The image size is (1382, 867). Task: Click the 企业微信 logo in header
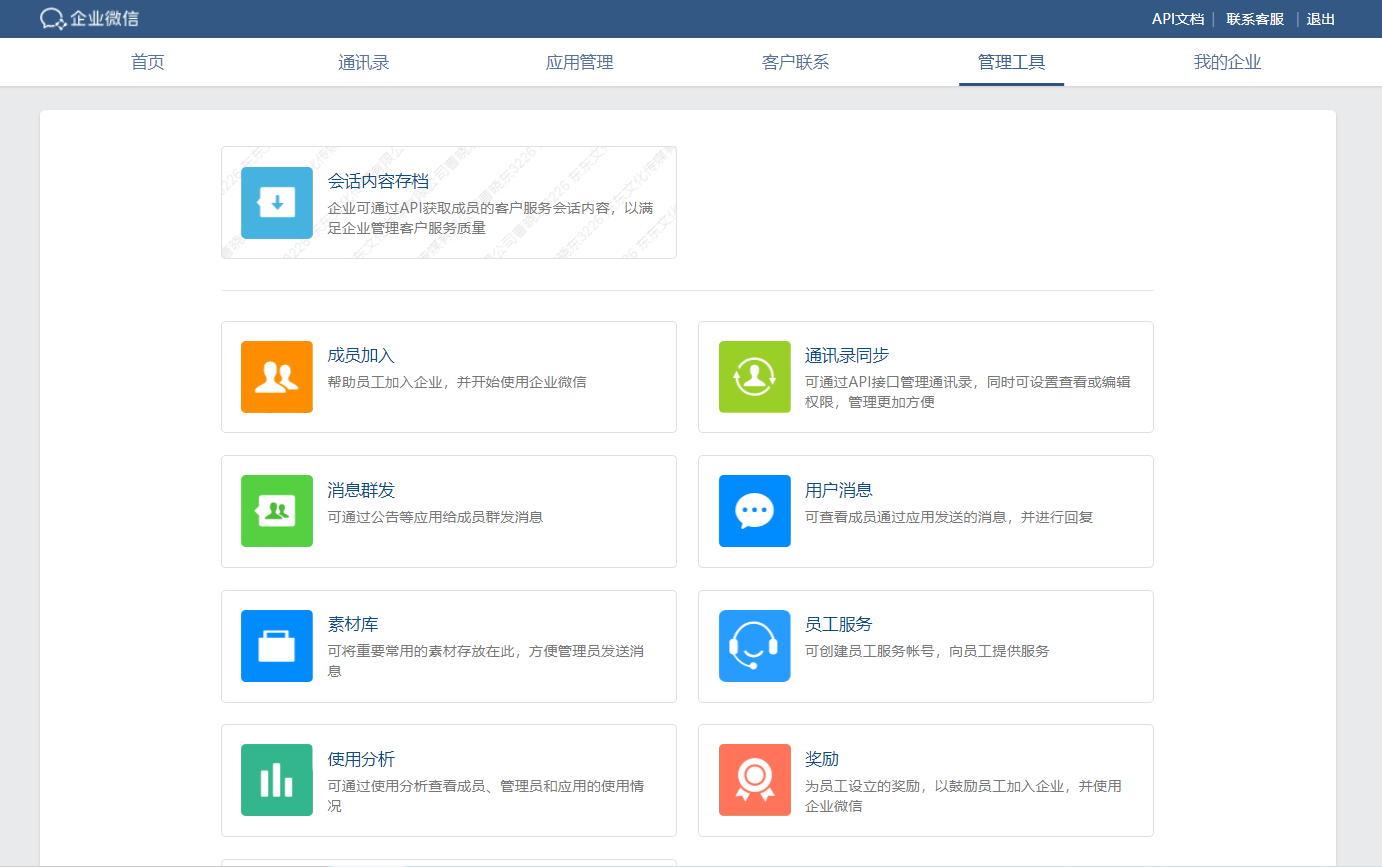point(90,19)
